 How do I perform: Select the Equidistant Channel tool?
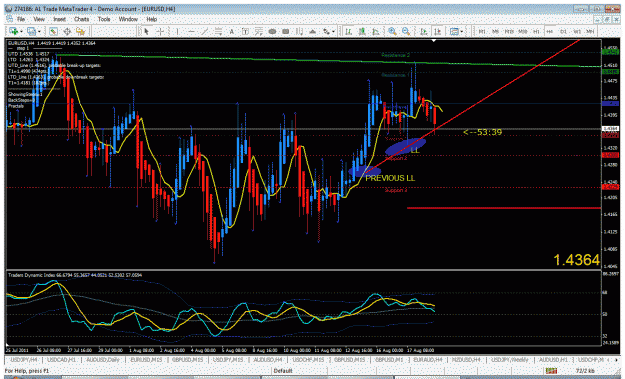[x=218, y=31]
